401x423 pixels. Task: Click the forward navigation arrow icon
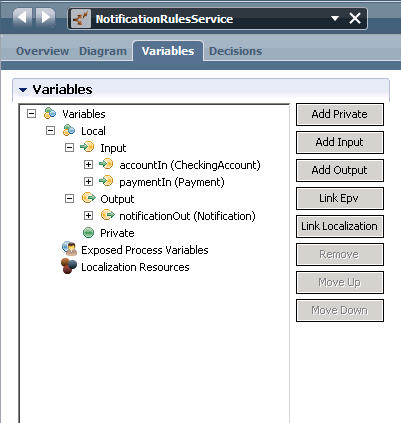click(x=45, y=17)
